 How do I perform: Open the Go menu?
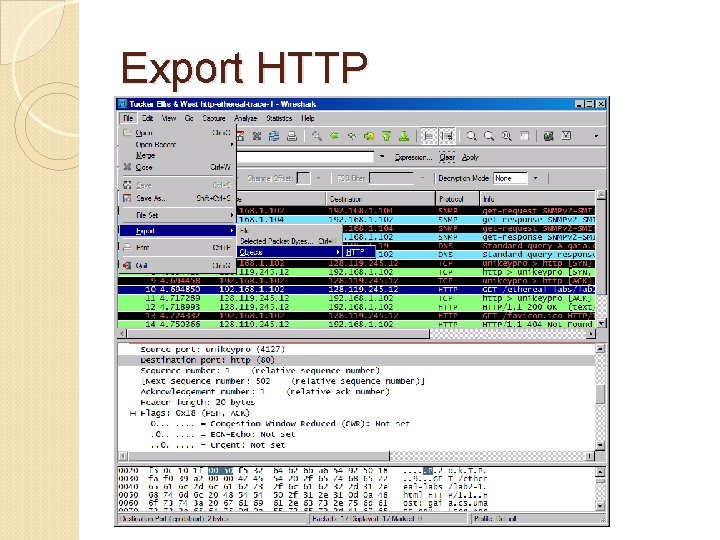coord(189,118)
